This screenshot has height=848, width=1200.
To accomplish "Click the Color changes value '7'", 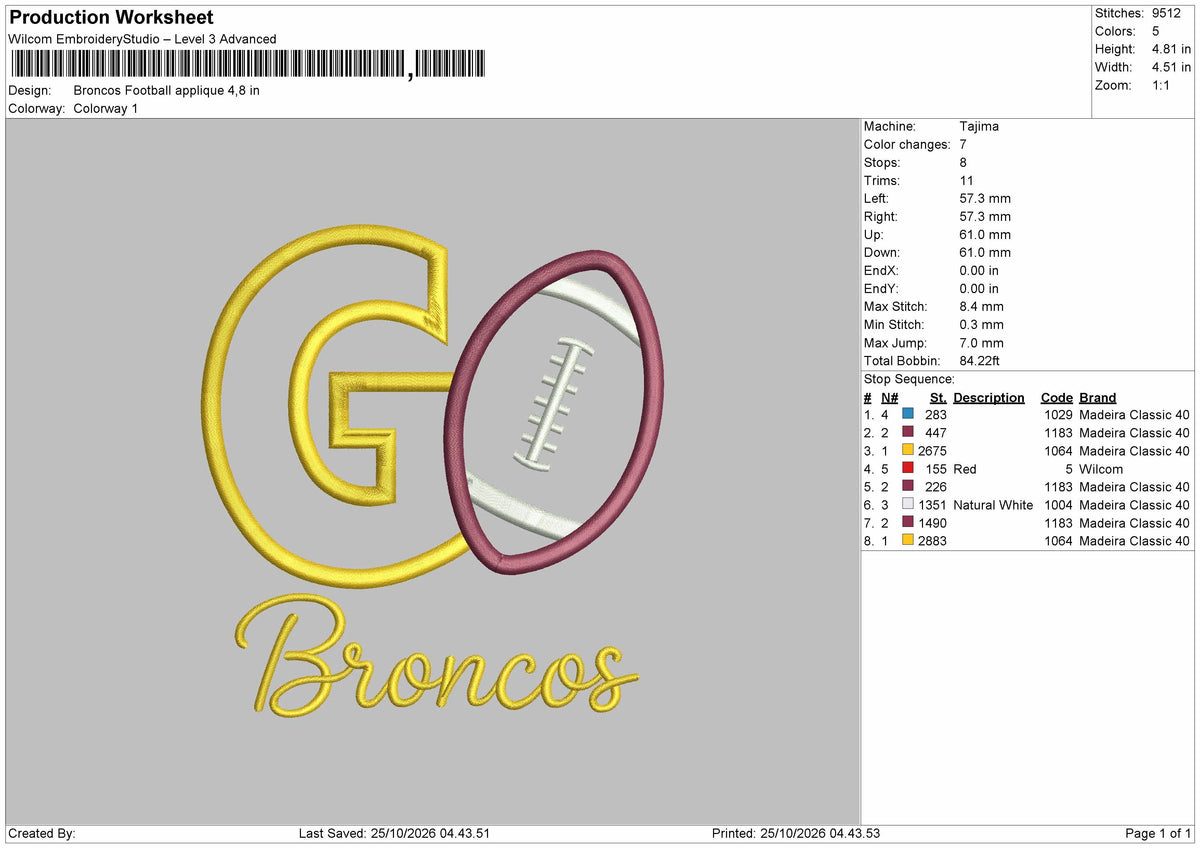I will 963,145.
